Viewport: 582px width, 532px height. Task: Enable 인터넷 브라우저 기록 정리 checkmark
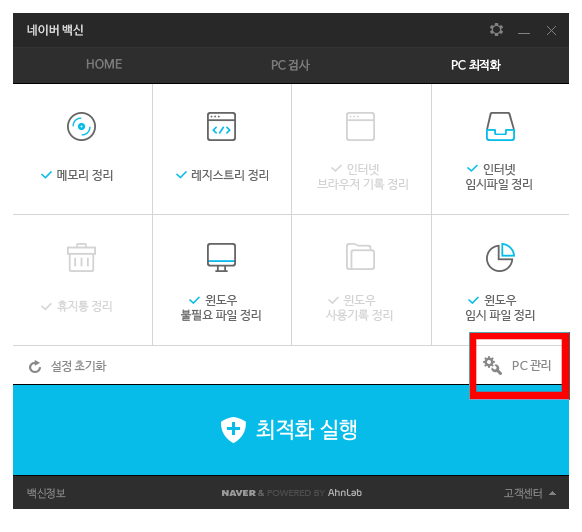(336, 169)
